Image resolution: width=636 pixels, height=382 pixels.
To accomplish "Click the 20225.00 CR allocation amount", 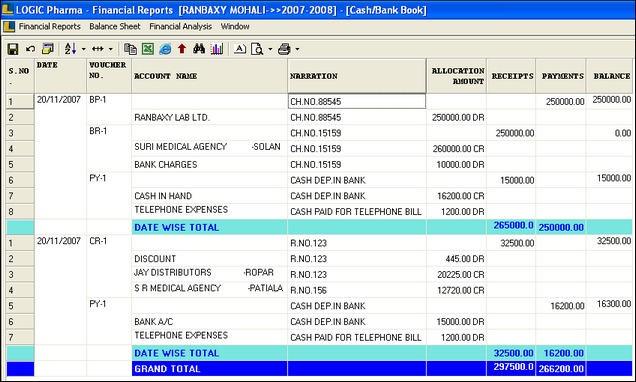I will (x=461, y=275).
